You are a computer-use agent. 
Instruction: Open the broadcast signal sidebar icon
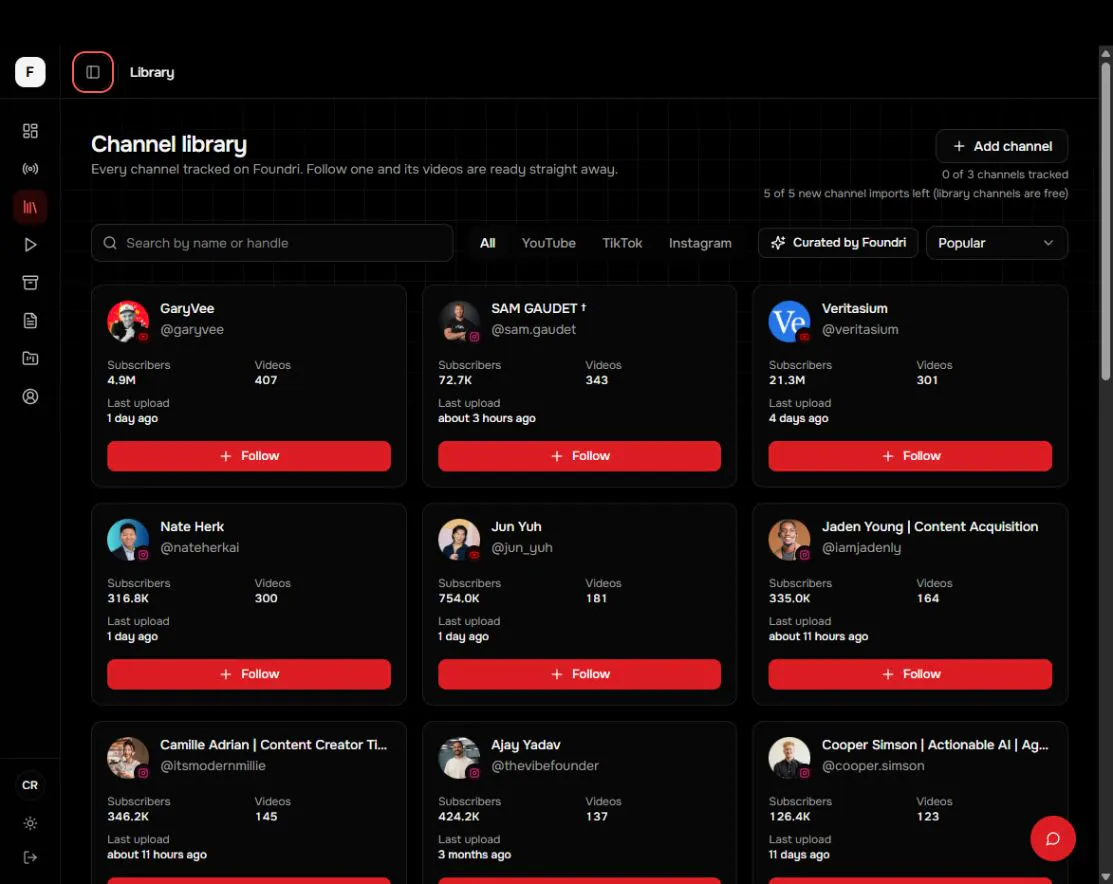click(30, 169)
